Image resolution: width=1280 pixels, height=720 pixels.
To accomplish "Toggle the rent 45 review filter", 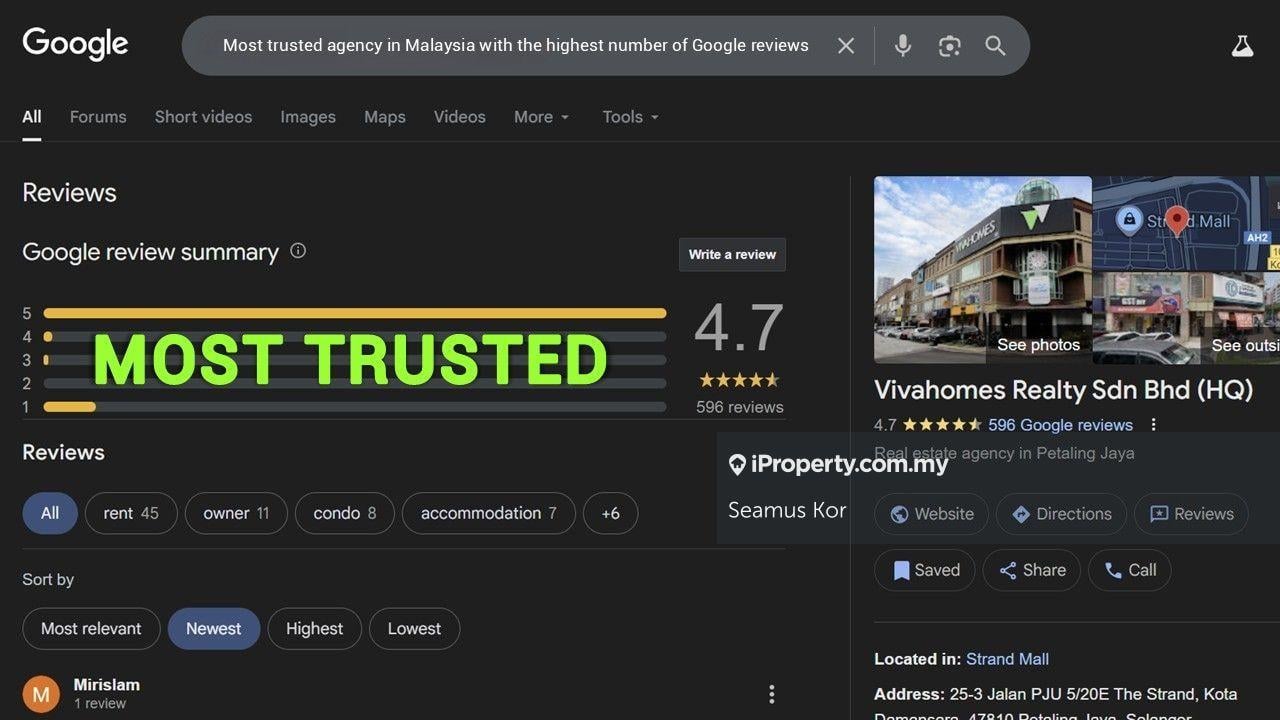I will [131, 512].
